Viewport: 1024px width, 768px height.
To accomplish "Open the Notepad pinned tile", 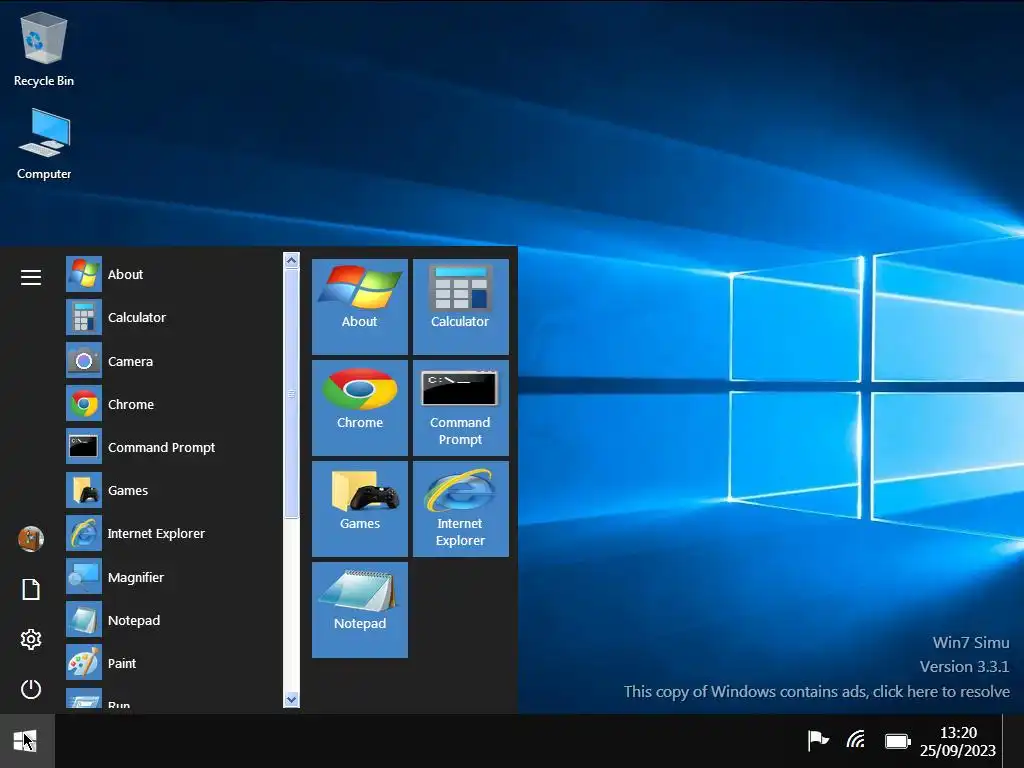I will coord(360,610).
